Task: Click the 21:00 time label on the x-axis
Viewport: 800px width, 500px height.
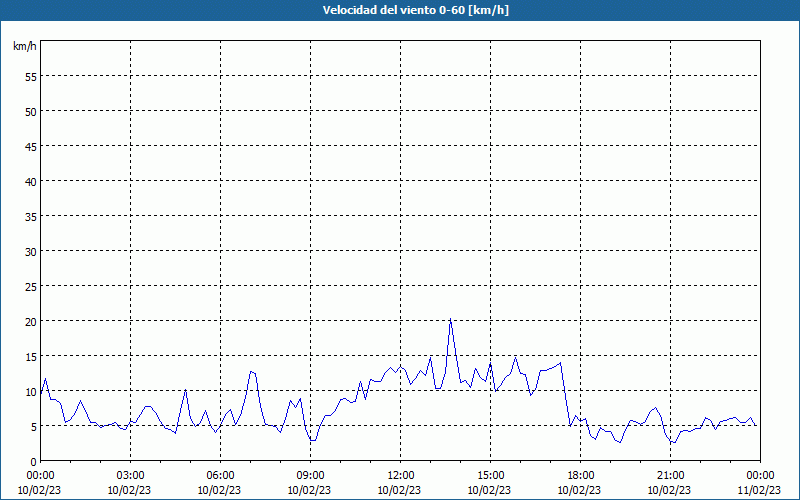Action: click(670, 476)
